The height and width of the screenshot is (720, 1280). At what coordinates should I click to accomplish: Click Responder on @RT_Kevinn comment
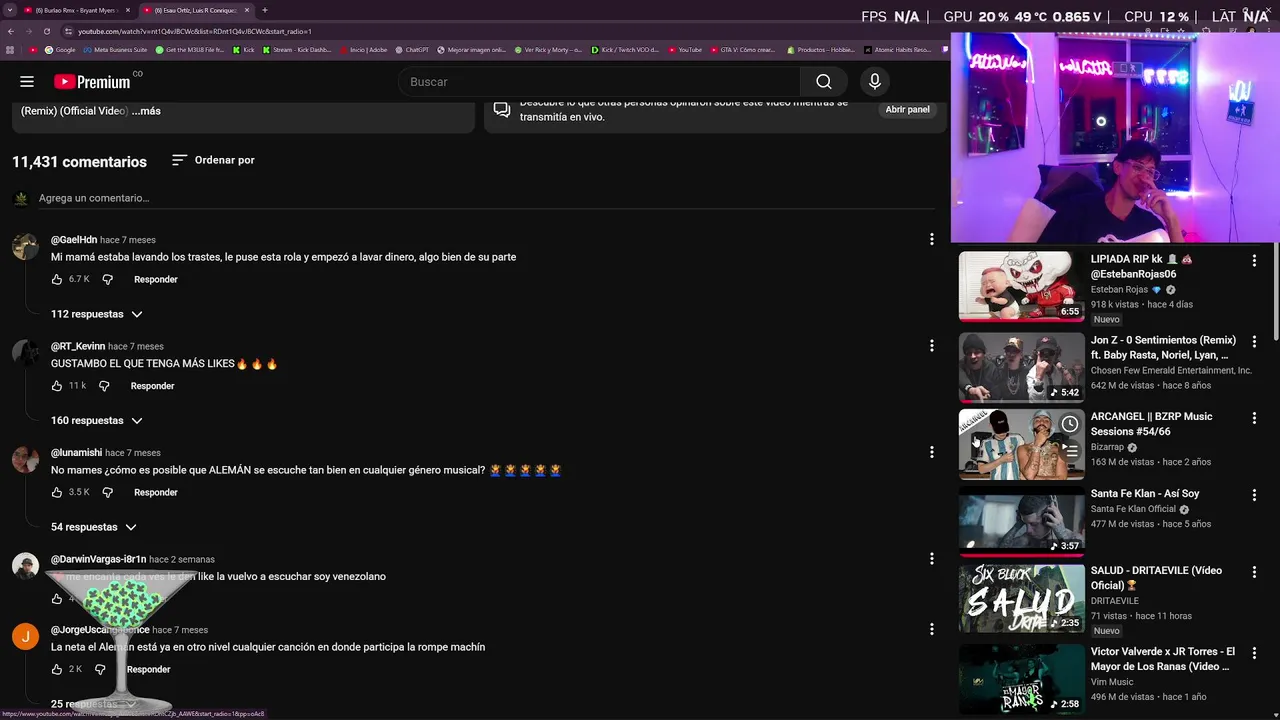click(x=152, y=386)
